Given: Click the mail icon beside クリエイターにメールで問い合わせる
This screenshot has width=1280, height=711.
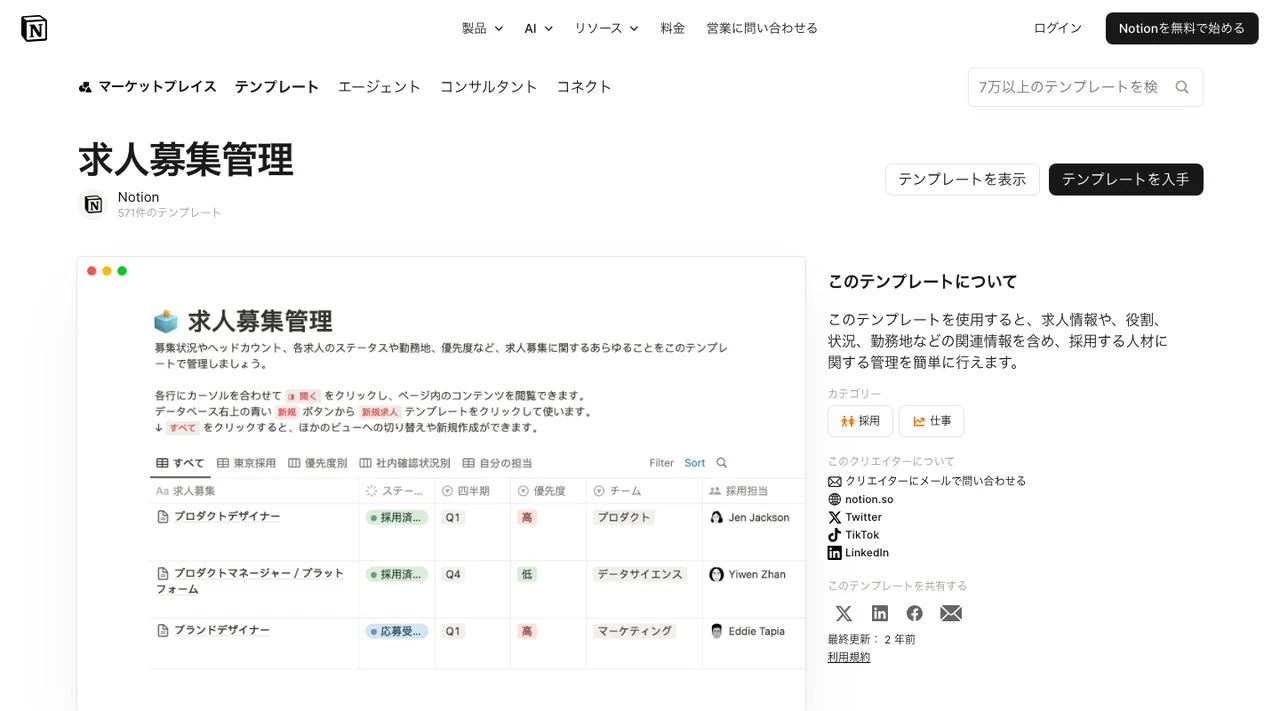Looking at the screenshot, I should pos(835,481).
